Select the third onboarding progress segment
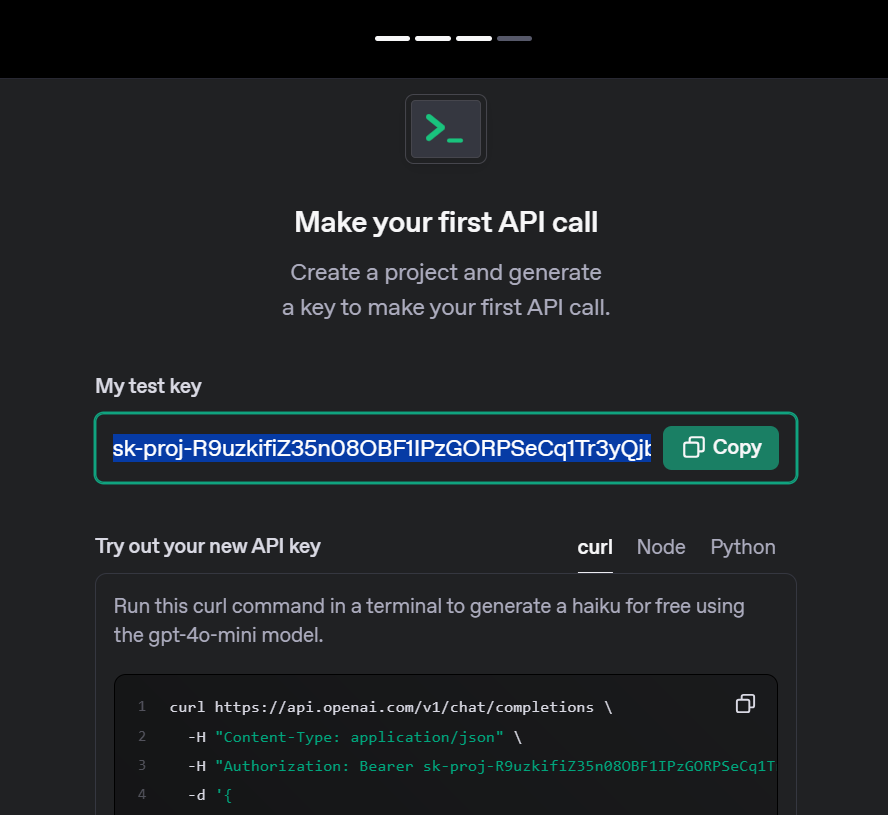The image size is (888, 815). [x=473, y=38]
